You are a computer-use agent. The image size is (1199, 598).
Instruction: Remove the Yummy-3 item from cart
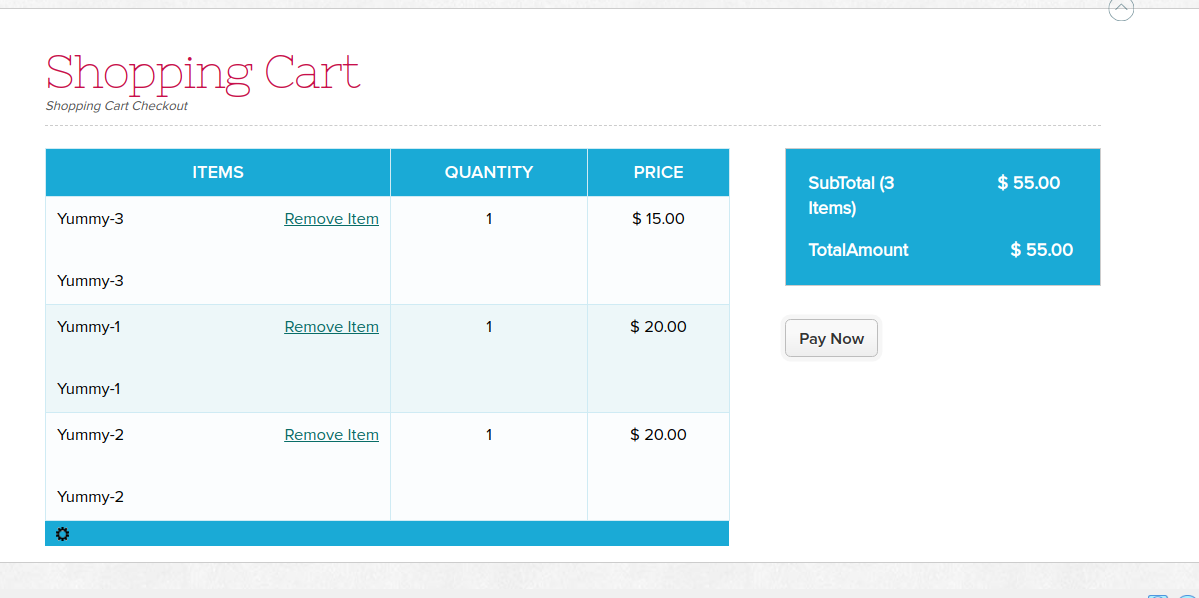(x=331, y=219)
